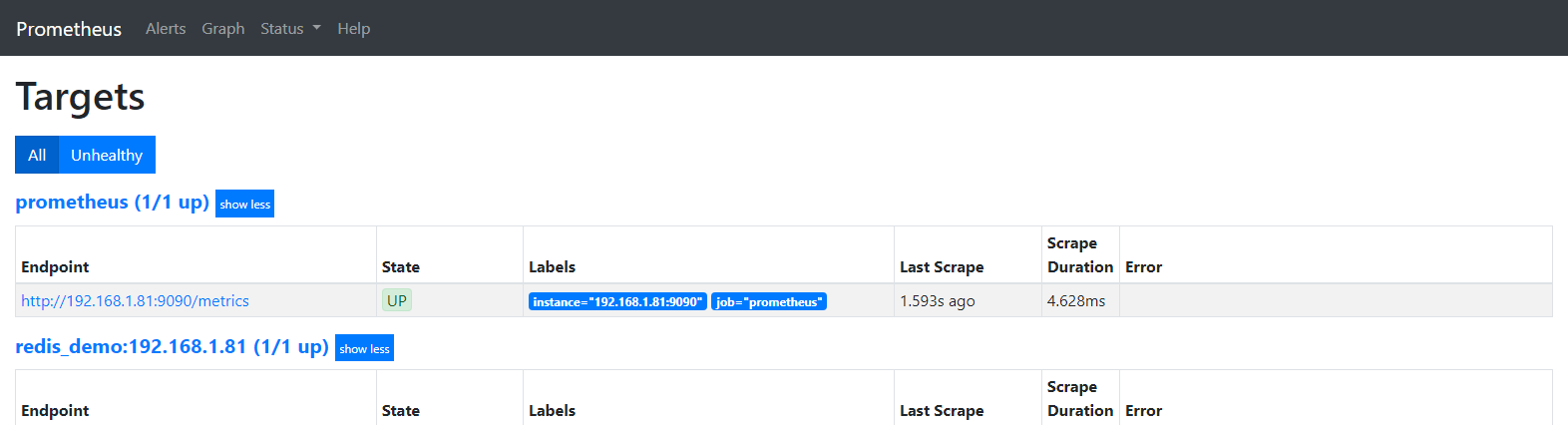
Task: Go to the Alerts page
Action: pos(166,29)
